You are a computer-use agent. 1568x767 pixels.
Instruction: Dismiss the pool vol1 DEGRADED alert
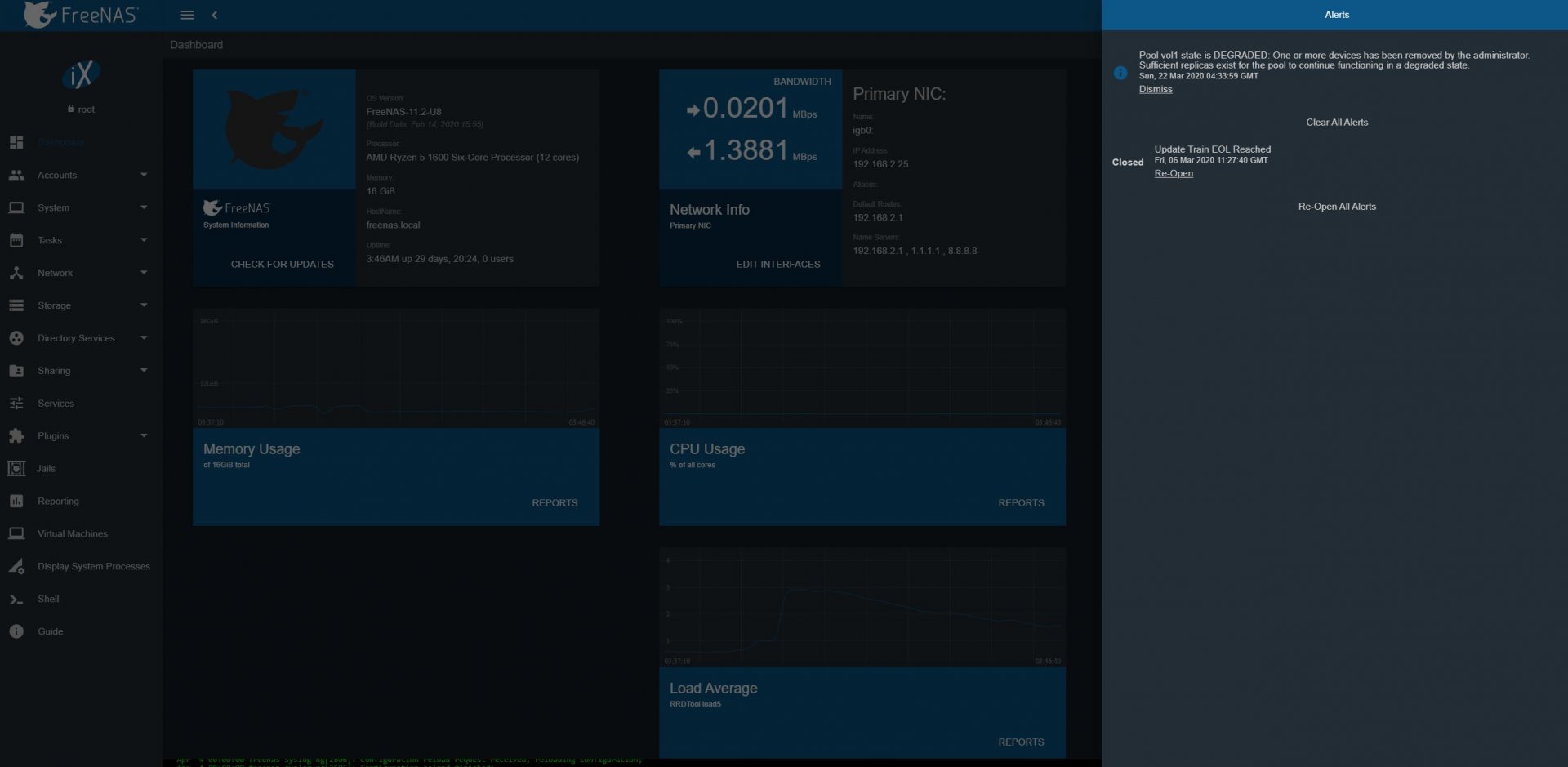click(x=1156, y=89)
